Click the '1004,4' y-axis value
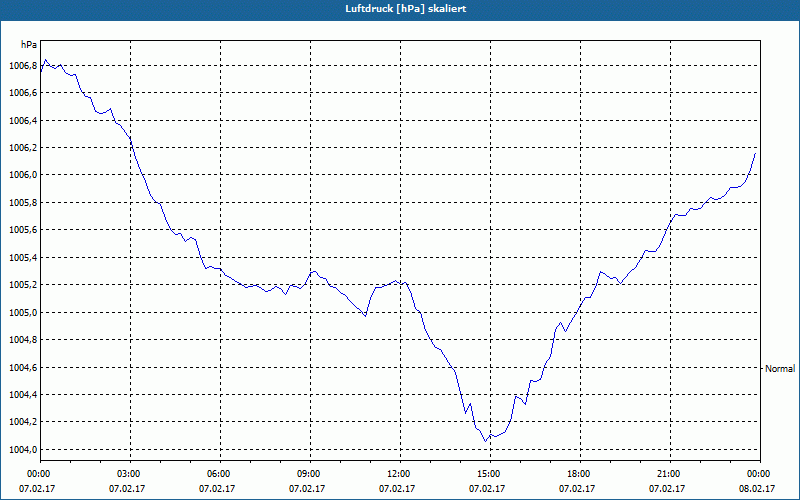Screen dimensions: 800x500 [23, 394]
